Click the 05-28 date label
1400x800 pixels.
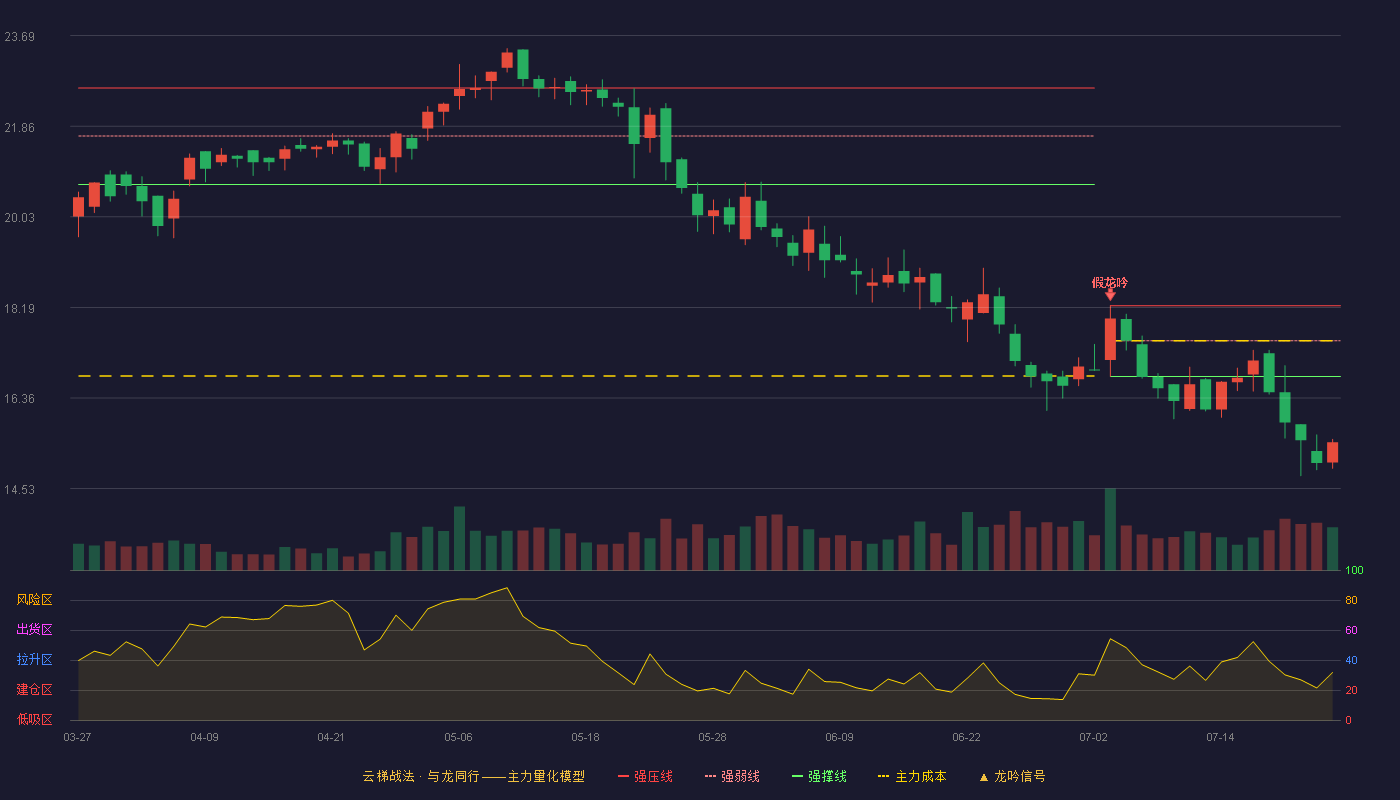click(712, 737)
